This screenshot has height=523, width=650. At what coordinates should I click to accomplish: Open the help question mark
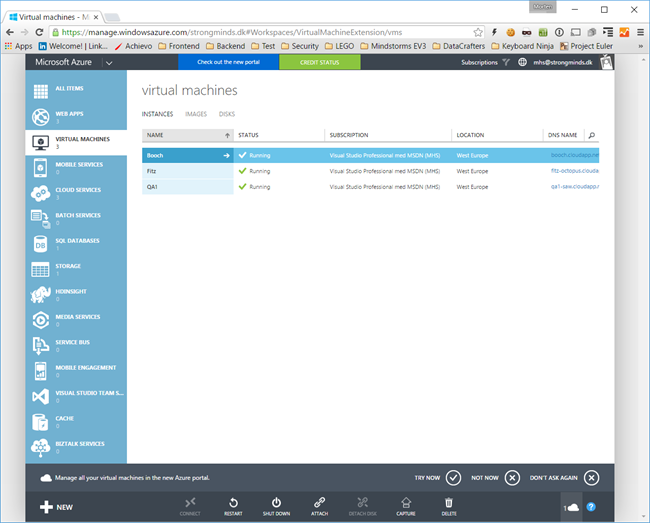591,507
